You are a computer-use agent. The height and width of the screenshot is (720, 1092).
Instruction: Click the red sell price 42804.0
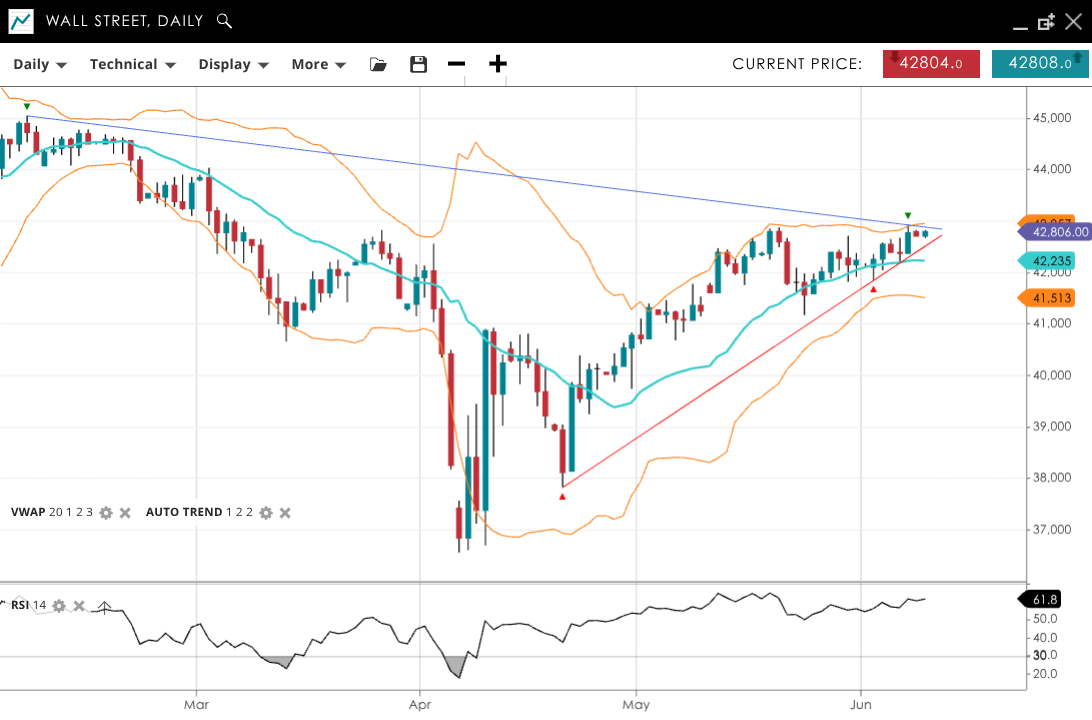tap(931, 63)
